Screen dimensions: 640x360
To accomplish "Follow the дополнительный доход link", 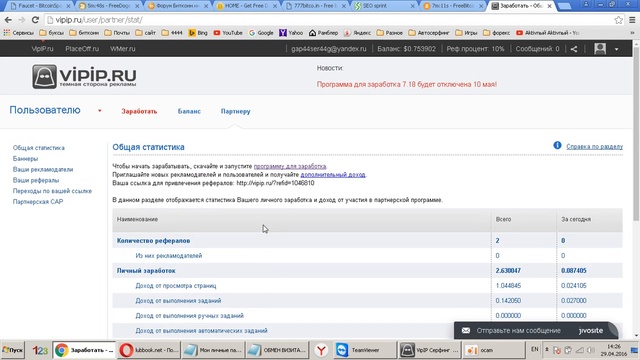I will [333, 174].
